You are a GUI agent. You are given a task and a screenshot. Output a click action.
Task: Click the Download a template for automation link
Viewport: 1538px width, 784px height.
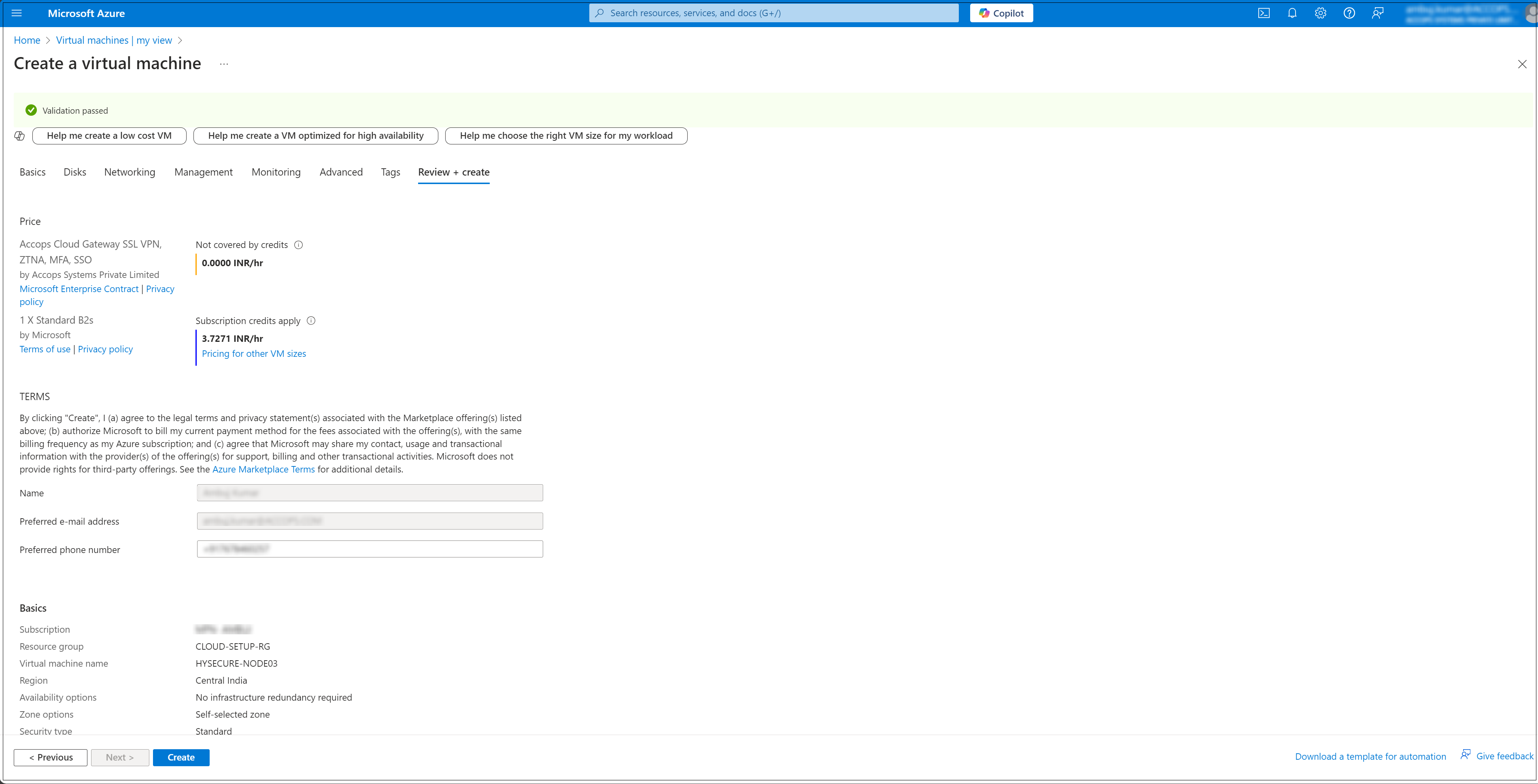click(x=1370, y=756)
